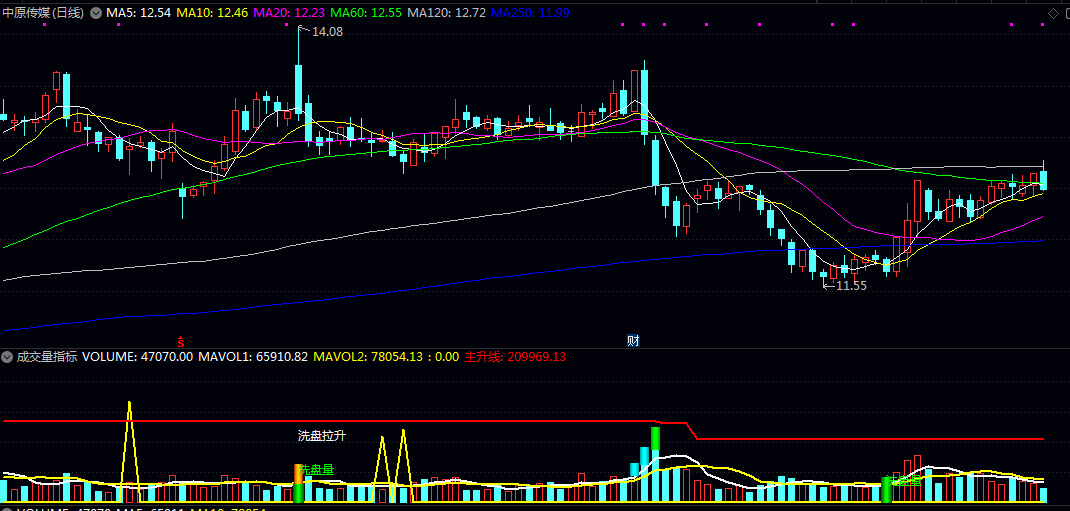Screen dimensions: 1070x511
Task: Click the tallest yellow volume spike
Action: point(129,452)
